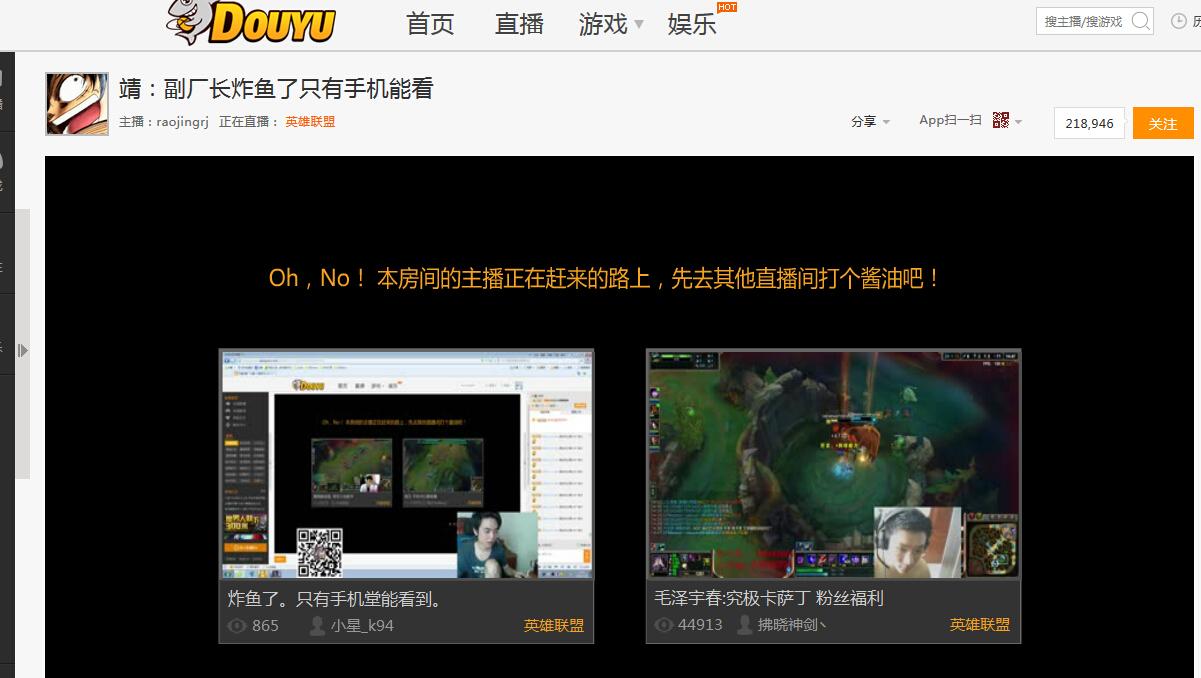Open 英雄联盟 link beside 正在直播
This screenshot has height=678, width=1201.
(310, 122)
